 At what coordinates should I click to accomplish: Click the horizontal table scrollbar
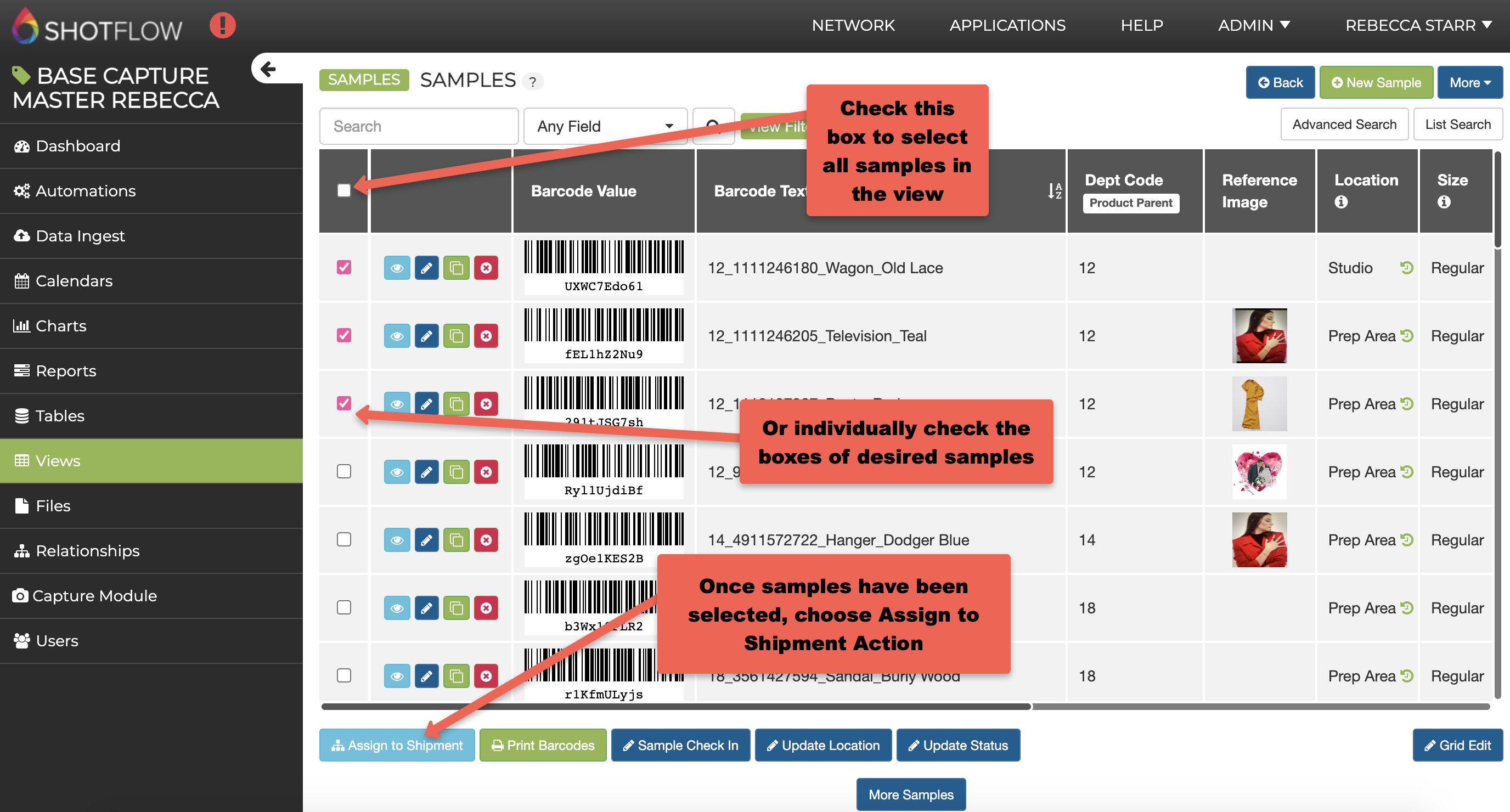(675, 707)
